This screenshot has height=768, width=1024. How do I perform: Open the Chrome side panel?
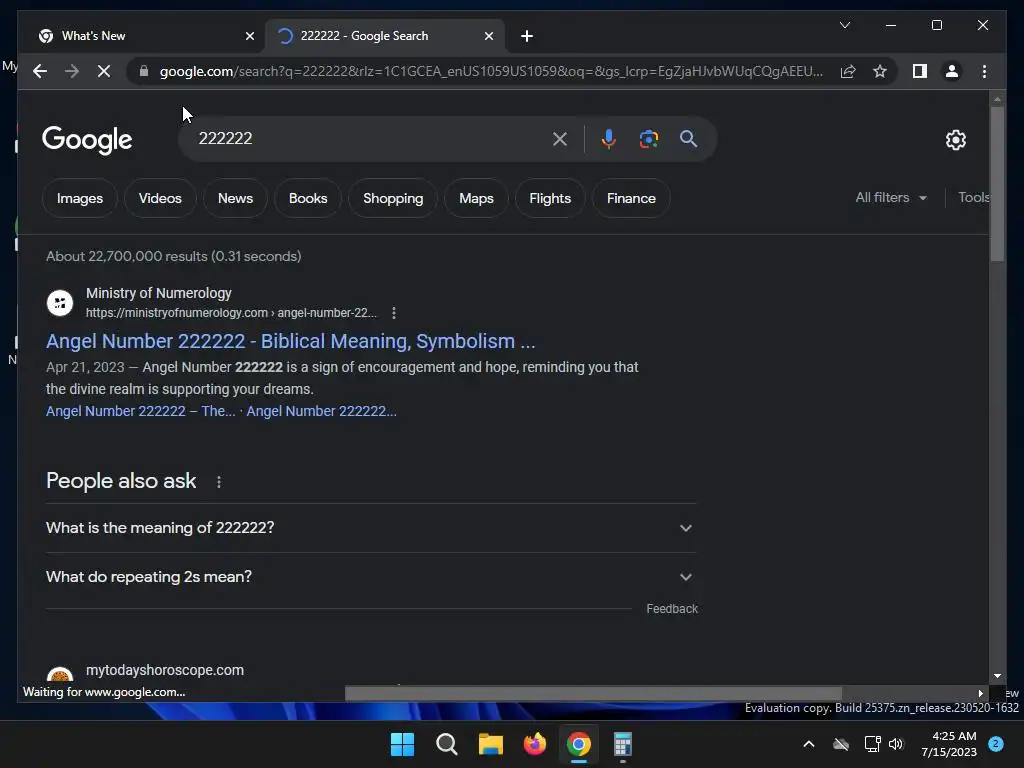pyautogui.click(x=920, y=71)
